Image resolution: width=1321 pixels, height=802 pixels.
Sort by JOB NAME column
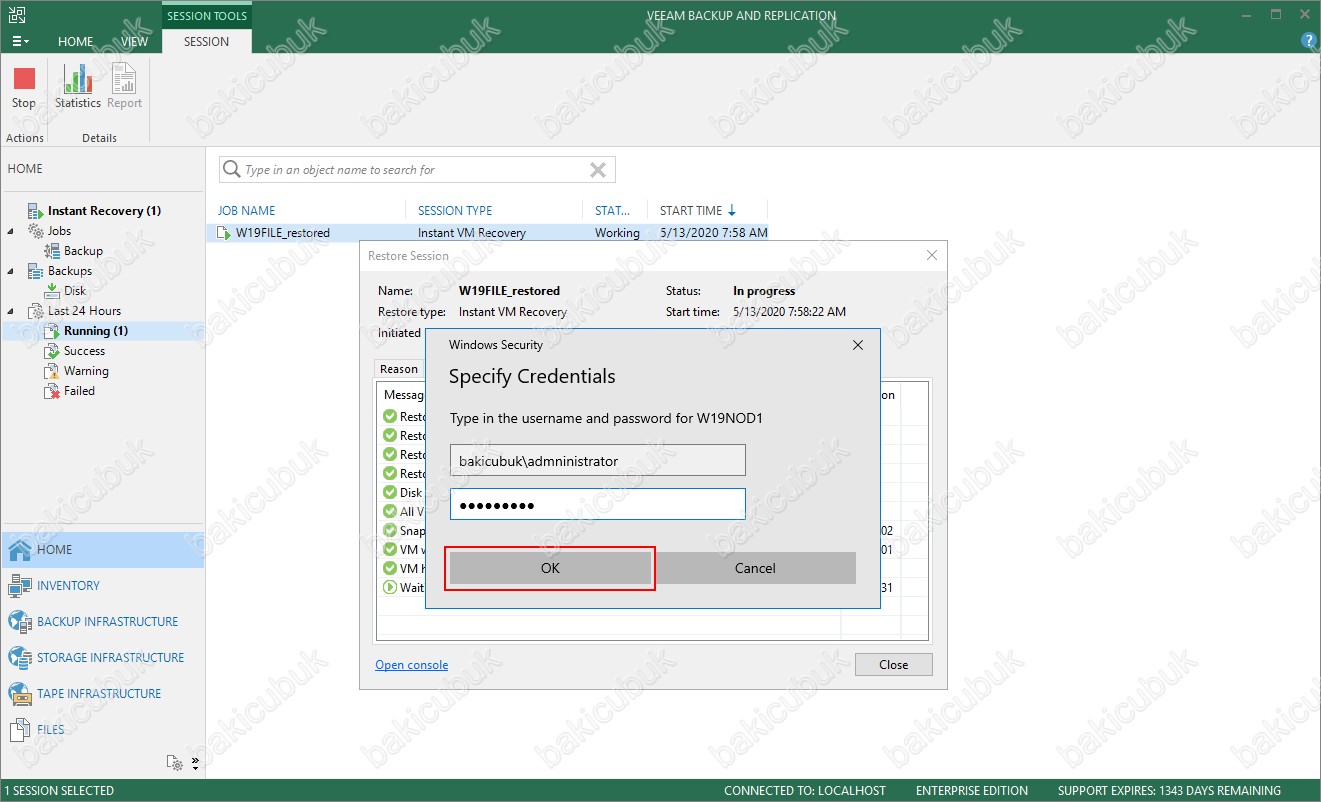pyautogui.click(x=247, y=210)
